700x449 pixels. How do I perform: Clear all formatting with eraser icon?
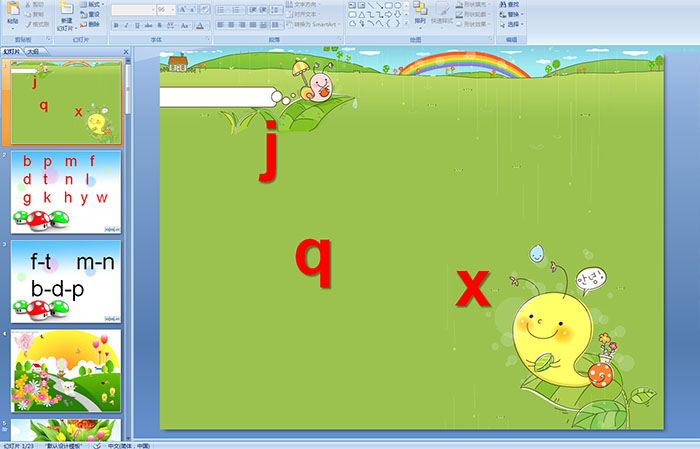pyautogui.click(x=204, y=10)
